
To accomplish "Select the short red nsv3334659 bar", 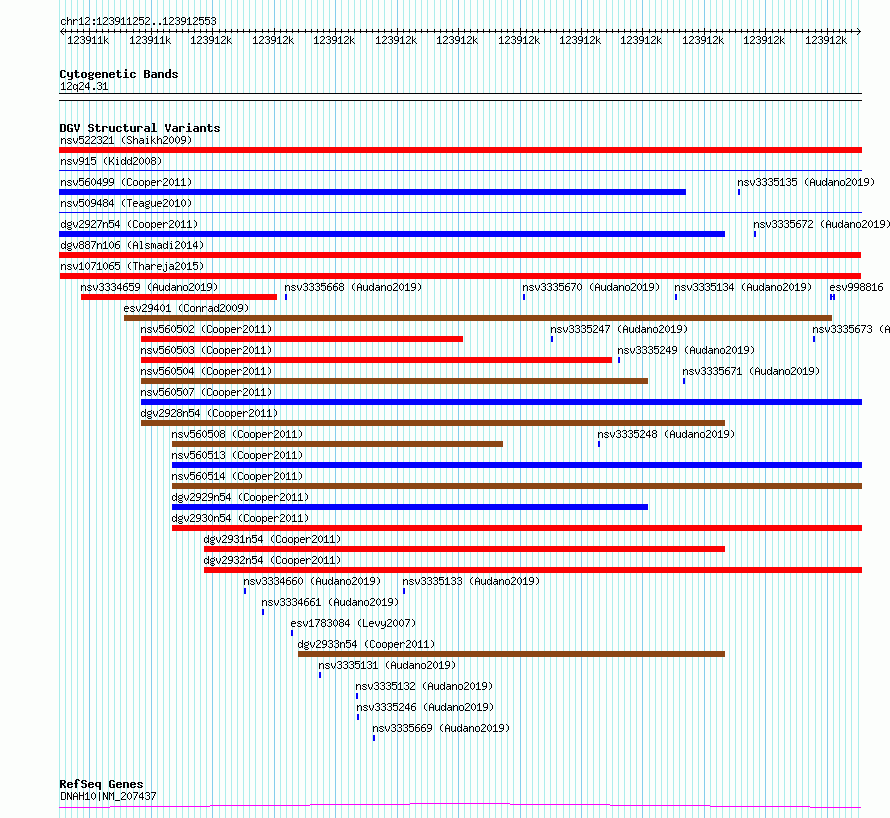I will [179, 297].
